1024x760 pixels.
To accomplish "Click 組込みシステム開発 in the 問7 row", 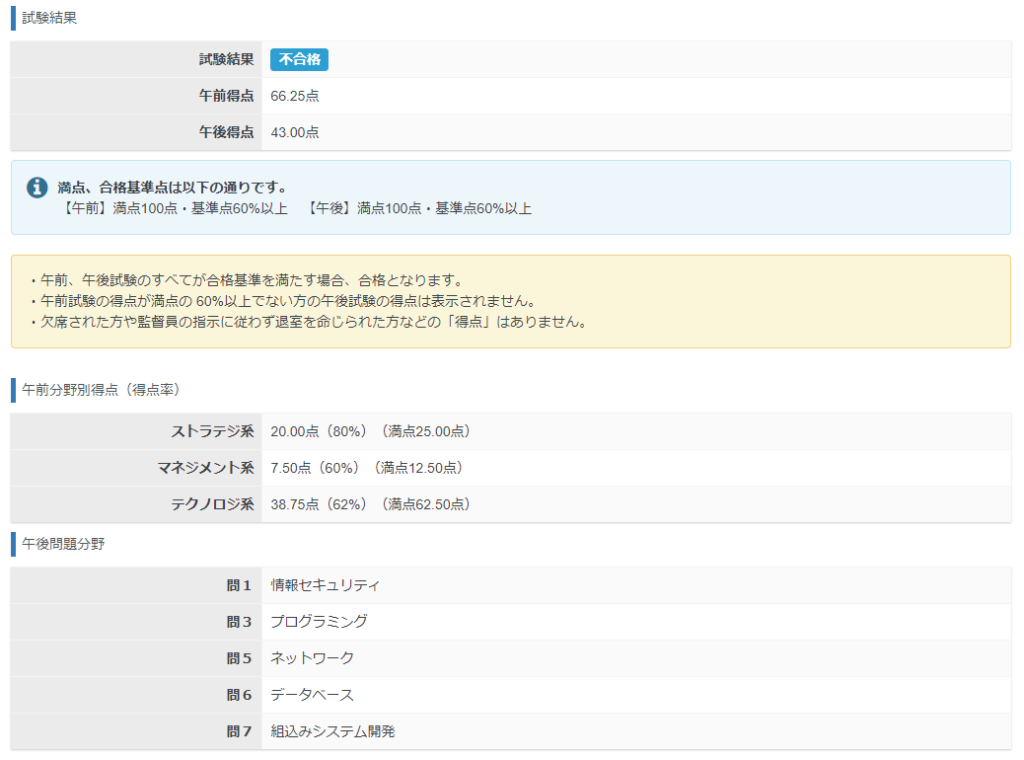I will click(x=333, y=731).
